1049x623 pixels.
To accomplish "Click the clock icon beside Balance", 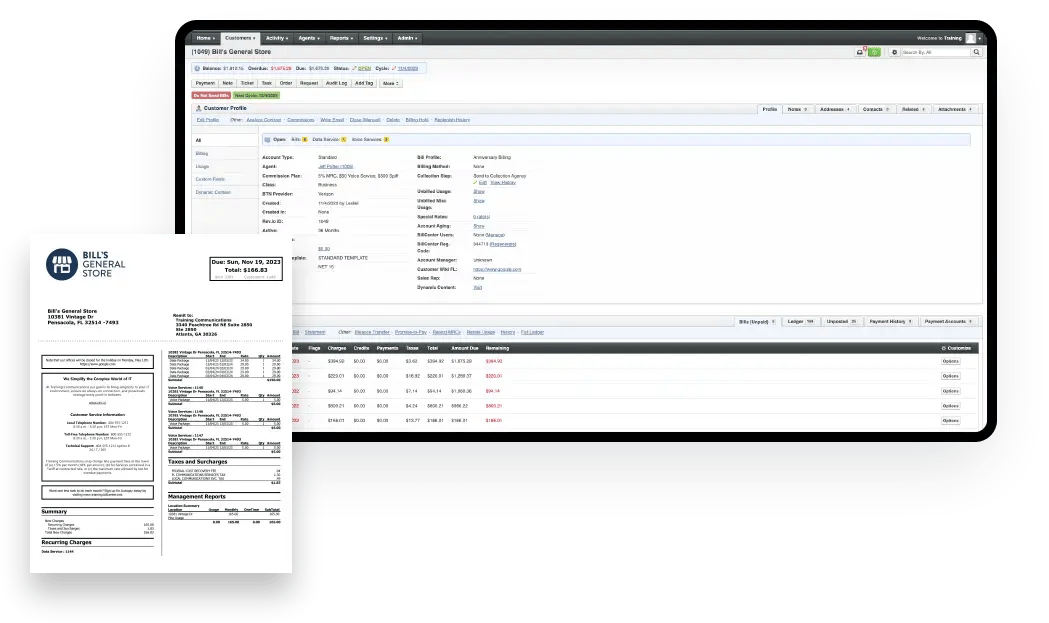I will click(x=197, y=68).
